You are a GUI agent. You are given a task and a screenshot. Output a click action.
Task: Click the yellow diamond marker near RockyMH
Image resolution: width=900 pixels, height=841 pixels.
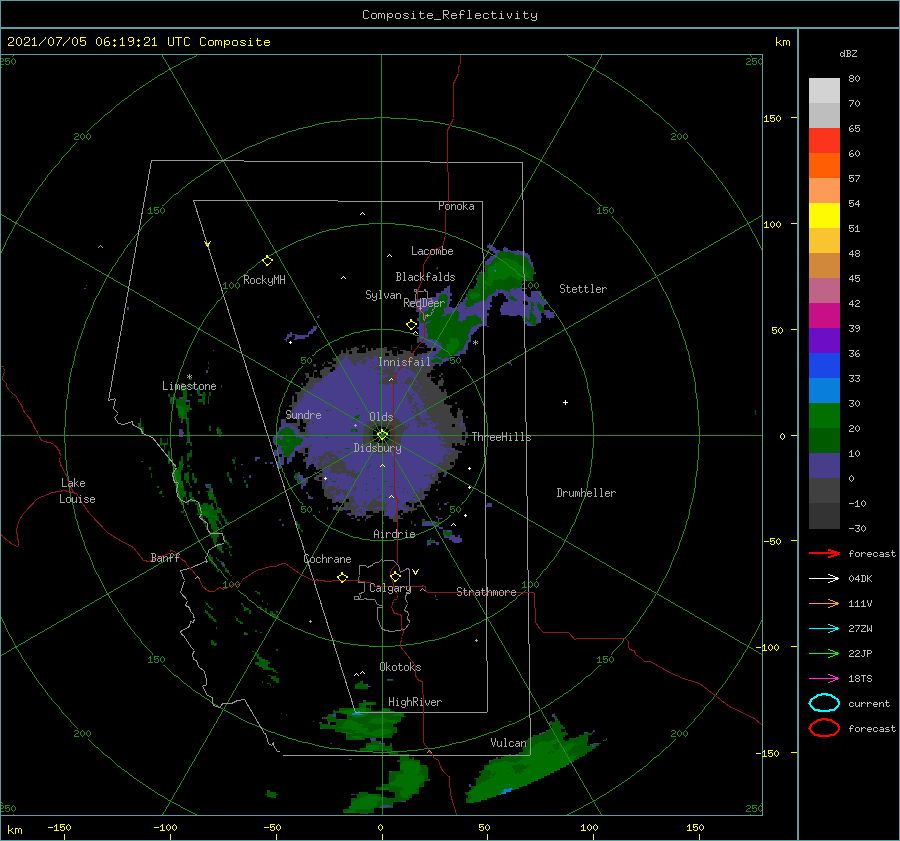click(x=267, y=261)
